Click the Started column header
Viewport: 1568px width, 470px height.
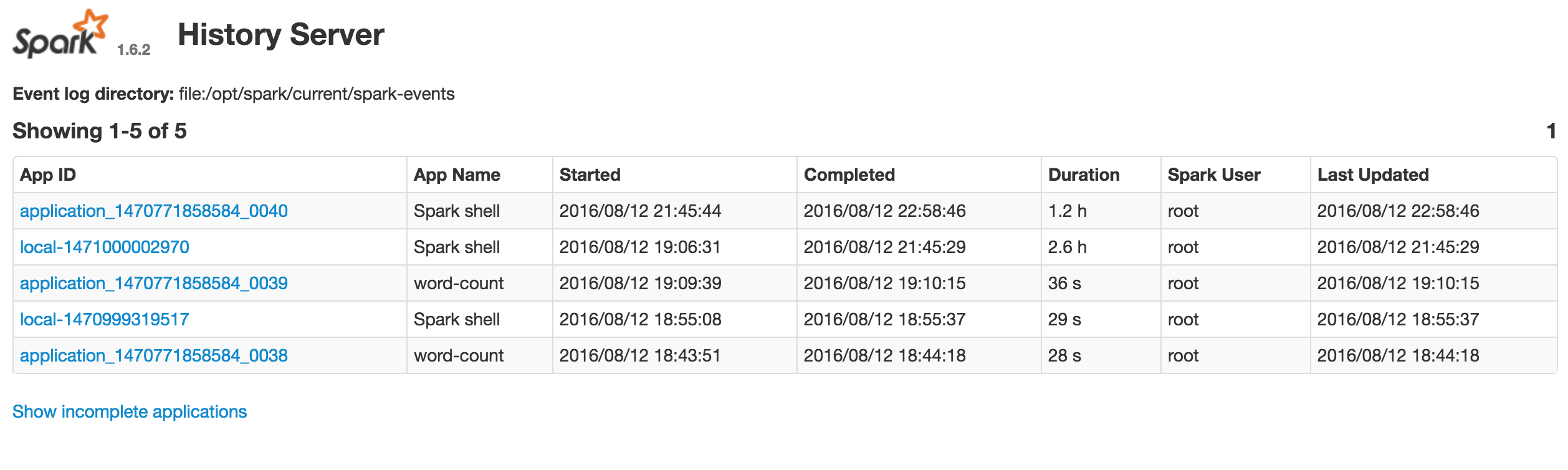(590, 175)
